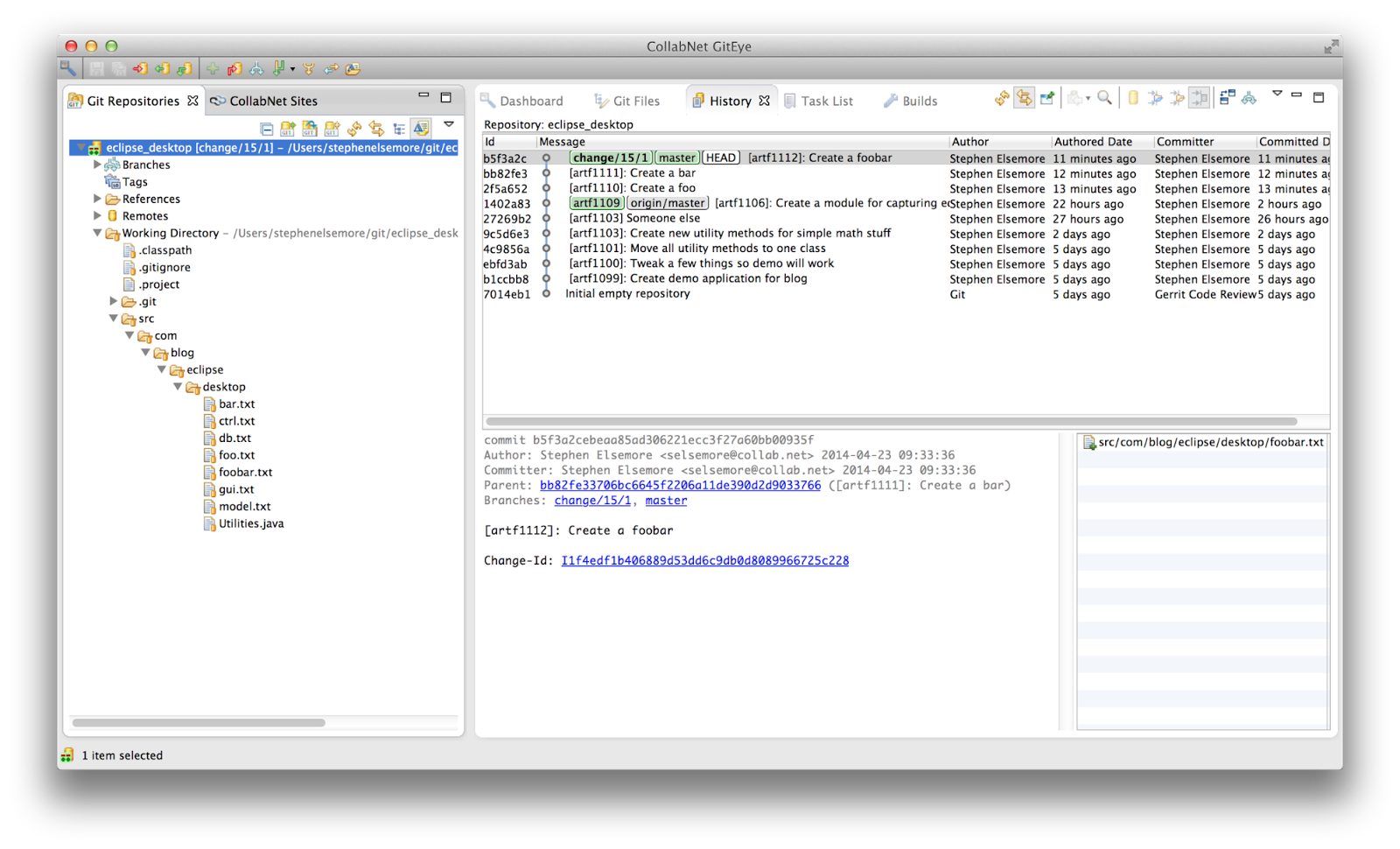Select commit 1402a83 row

(x=906, y=204)
